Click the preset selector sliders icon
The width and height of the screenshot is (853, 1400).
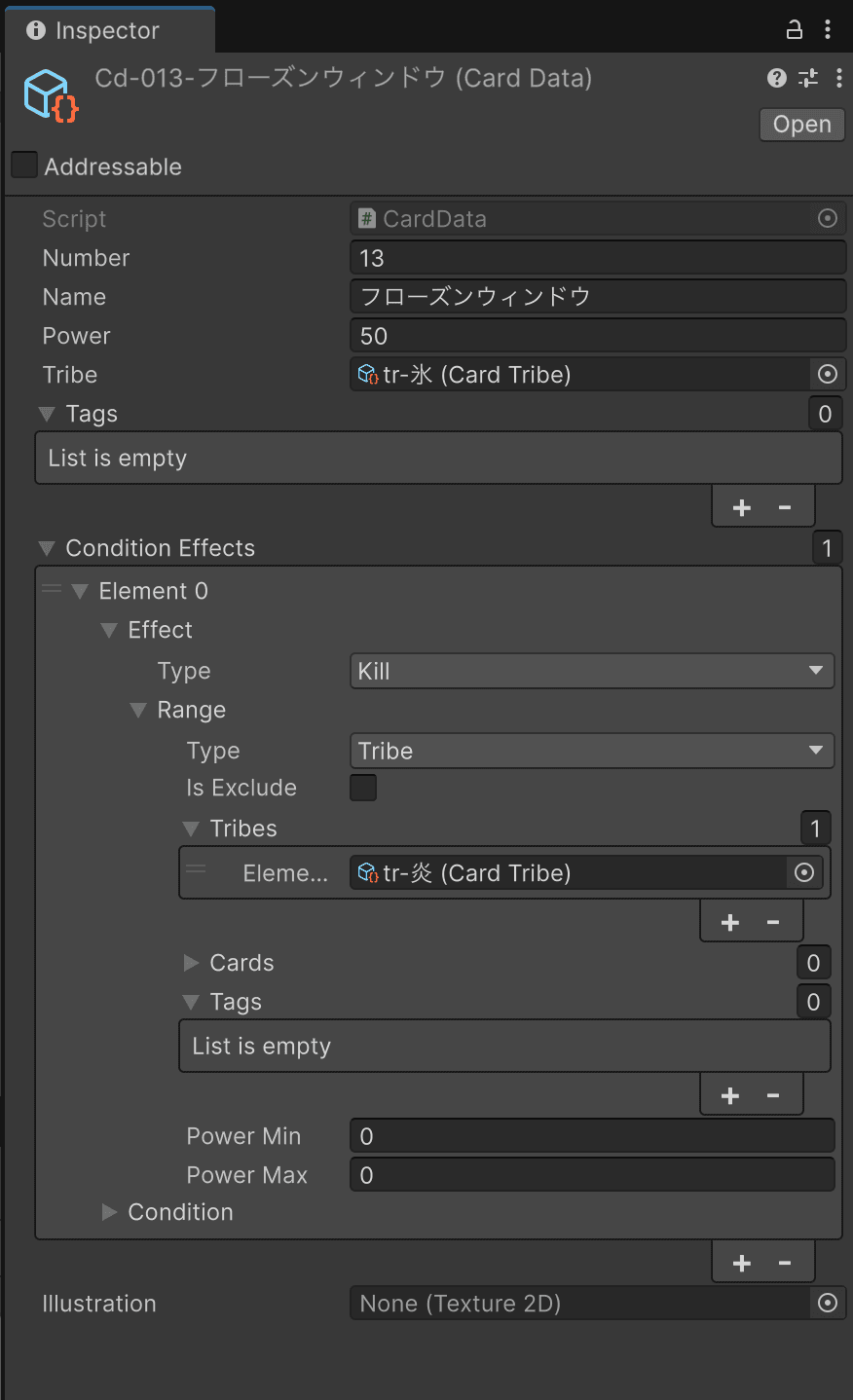click(808, 78)
